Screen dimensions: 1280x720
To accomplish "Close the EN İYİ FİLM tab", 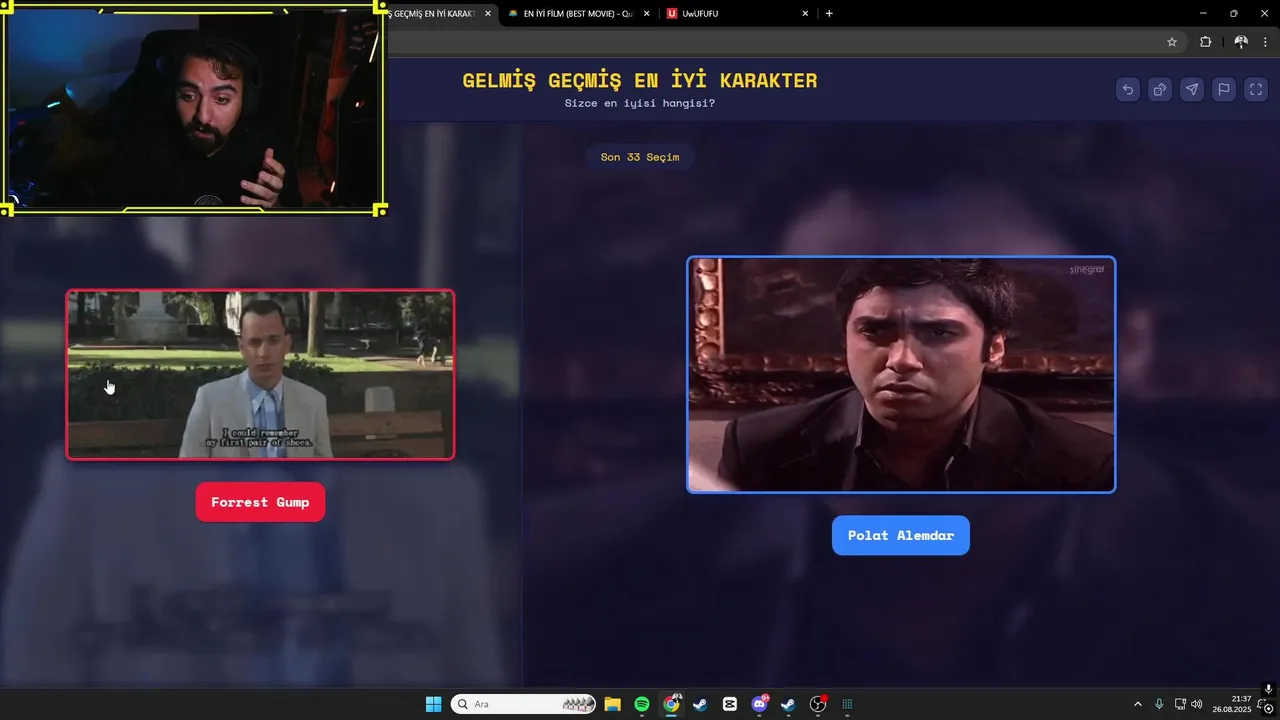I will 647,14.
